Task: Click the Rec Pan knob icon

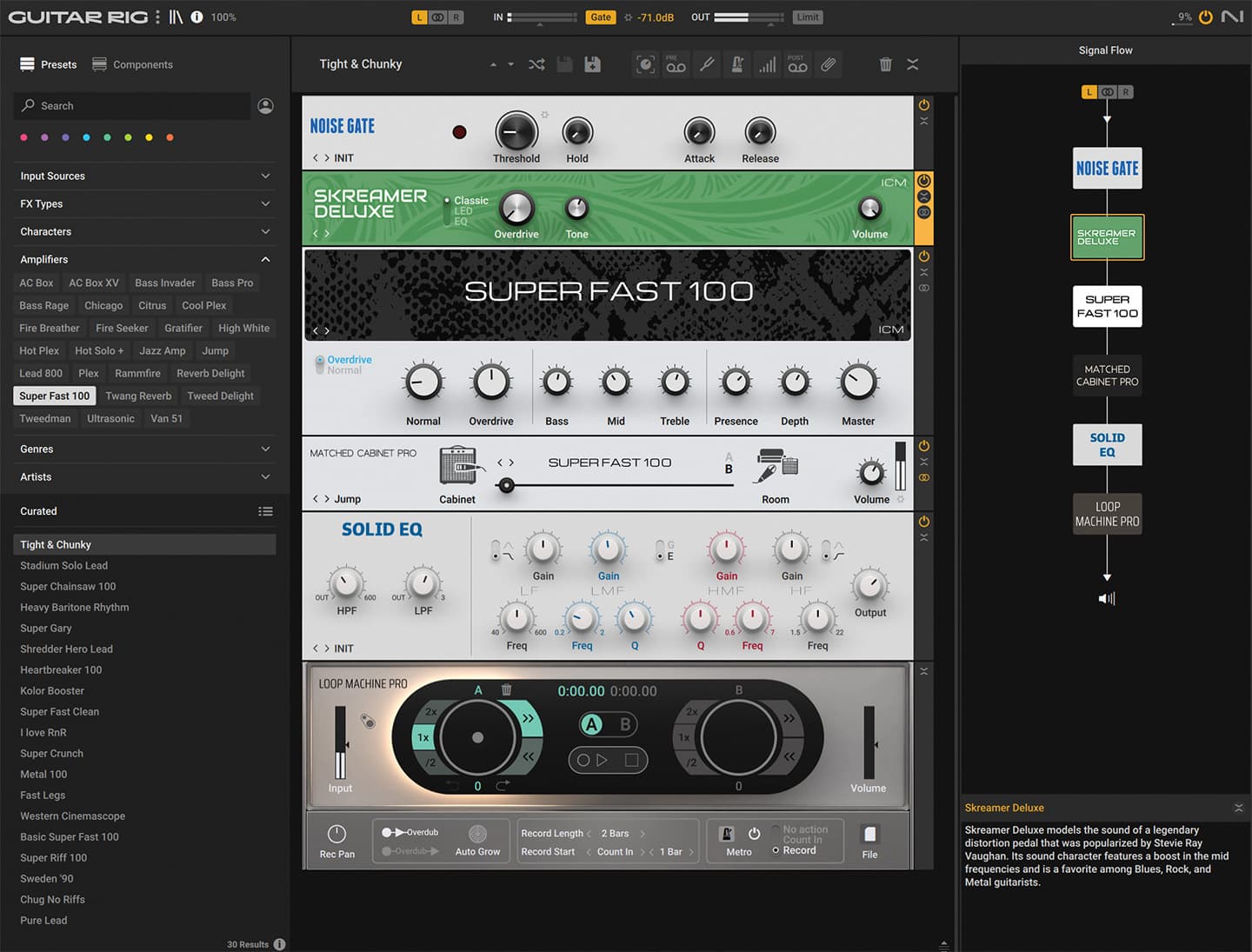Action: point(336,834)
